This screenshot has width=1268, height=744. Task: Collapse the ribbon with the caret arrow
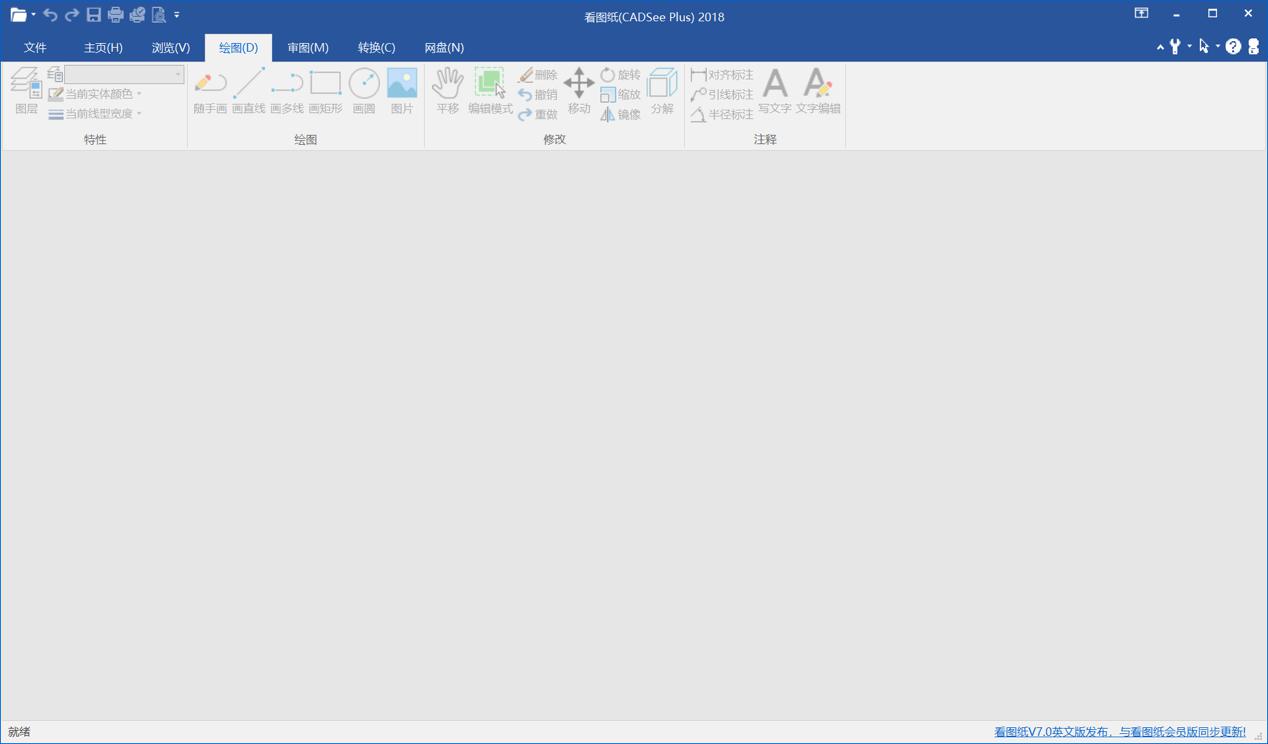1160,47
